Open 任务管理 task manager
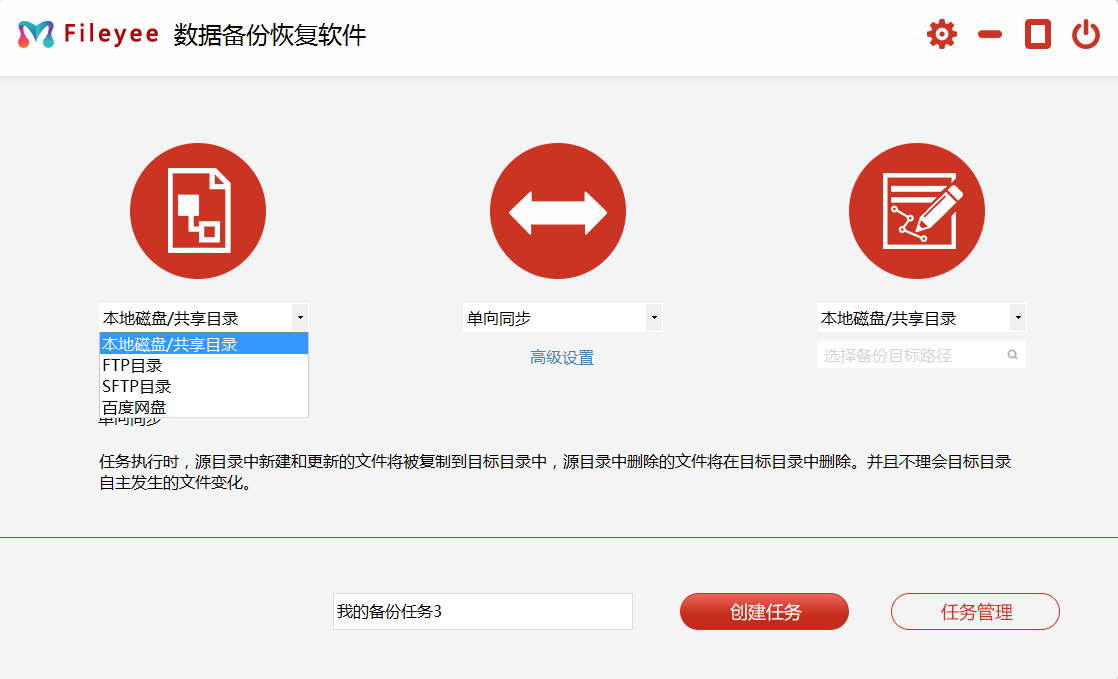 (x=975, y=612)
